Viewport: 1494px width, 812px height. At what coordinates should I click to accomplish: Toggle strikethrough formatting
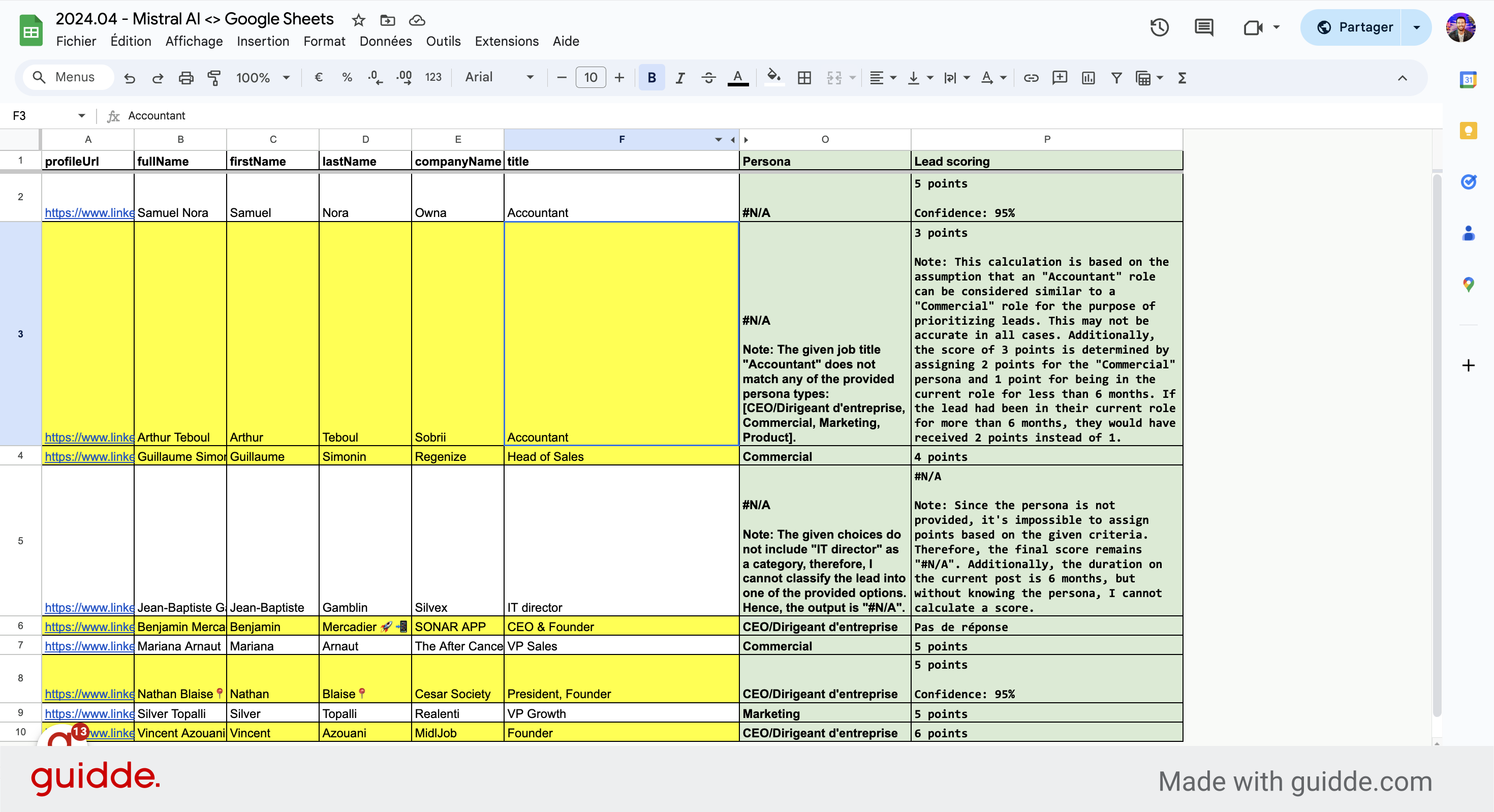pos(708,78)
